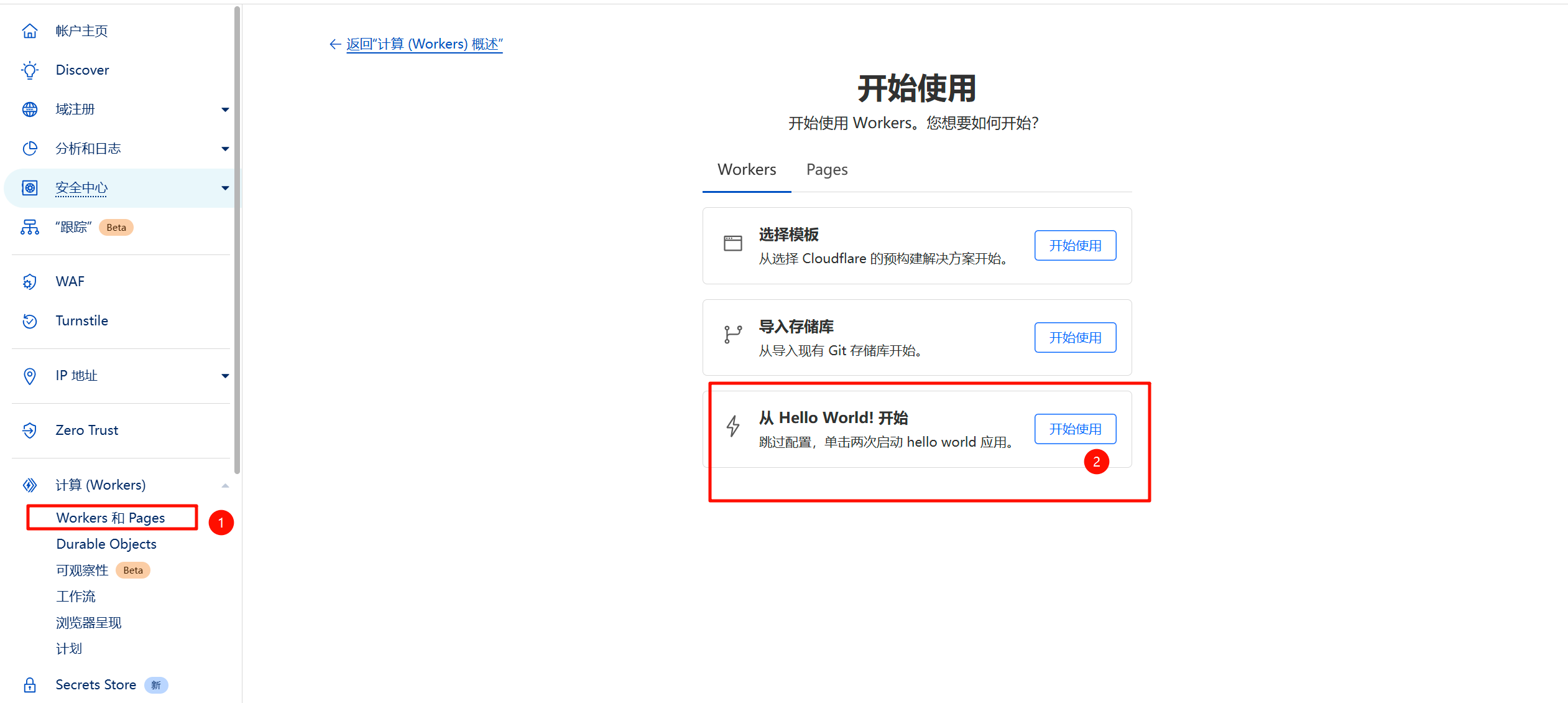Click the WAF shield icon
The height and width of the screenshot is (703, 1568).
pyautogui.click(x=30, y=282)
